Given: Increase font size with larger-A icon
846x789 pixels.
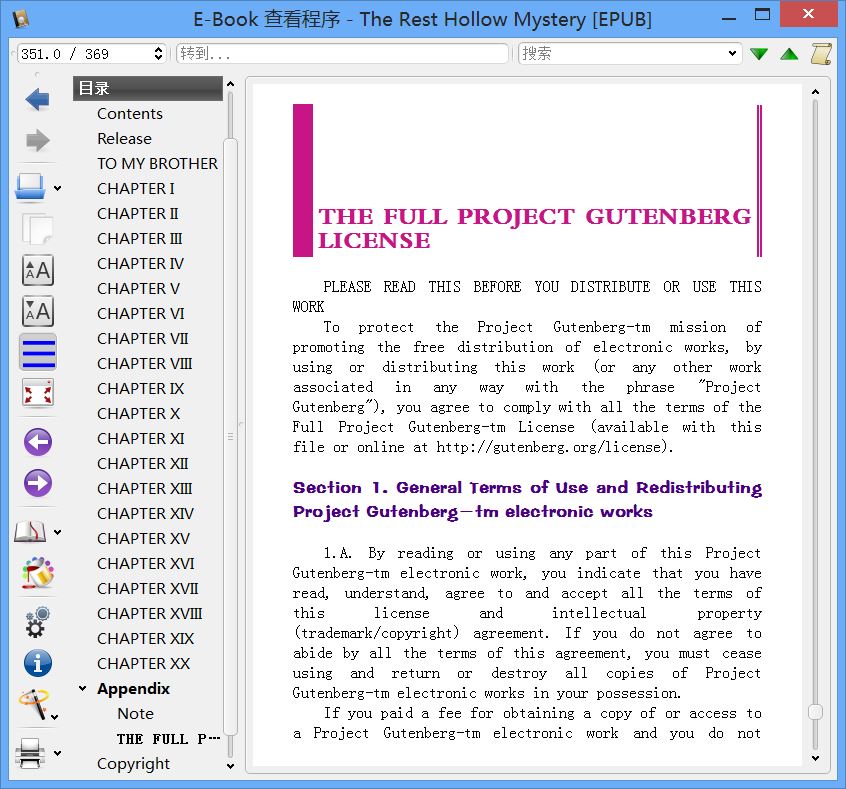Looking at the screenshot, I should (37, 270).
